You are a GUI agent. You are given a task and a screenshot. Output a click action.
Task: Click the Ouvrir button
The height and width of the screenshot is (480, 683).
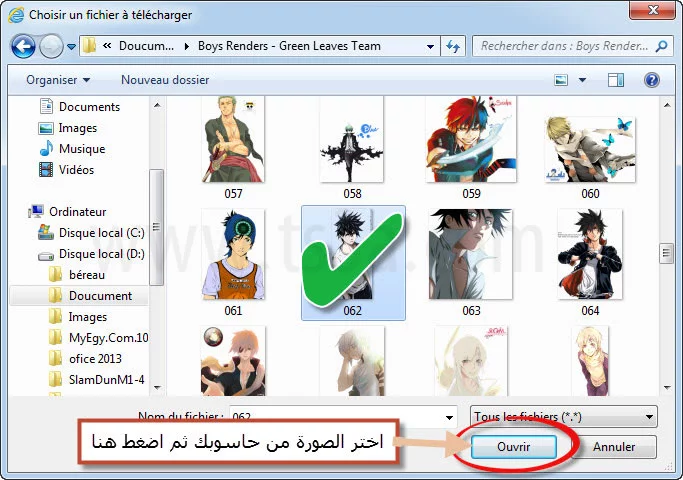click(514, 447)
